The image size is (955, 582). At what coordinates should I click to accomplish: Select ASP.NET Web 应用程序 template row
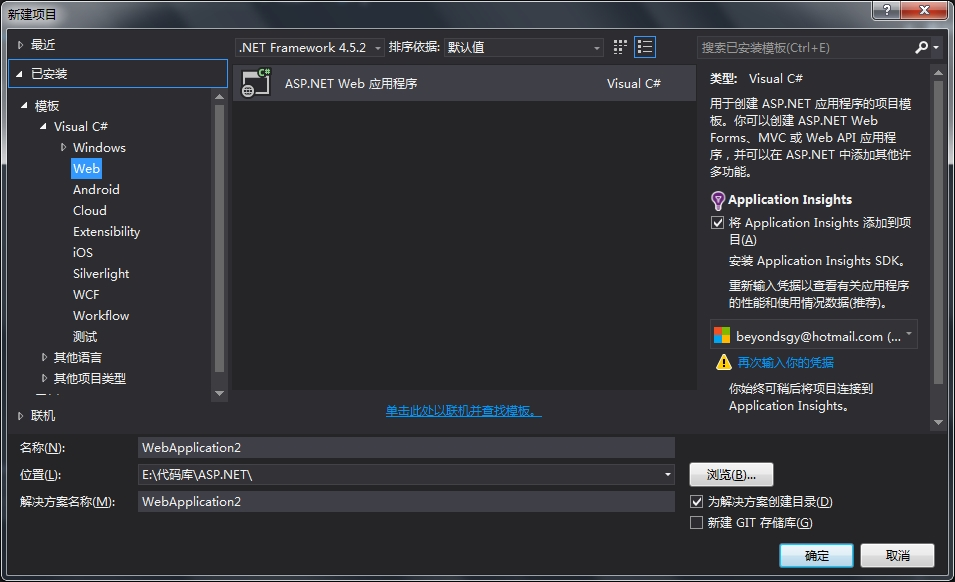tap(464, 83)
